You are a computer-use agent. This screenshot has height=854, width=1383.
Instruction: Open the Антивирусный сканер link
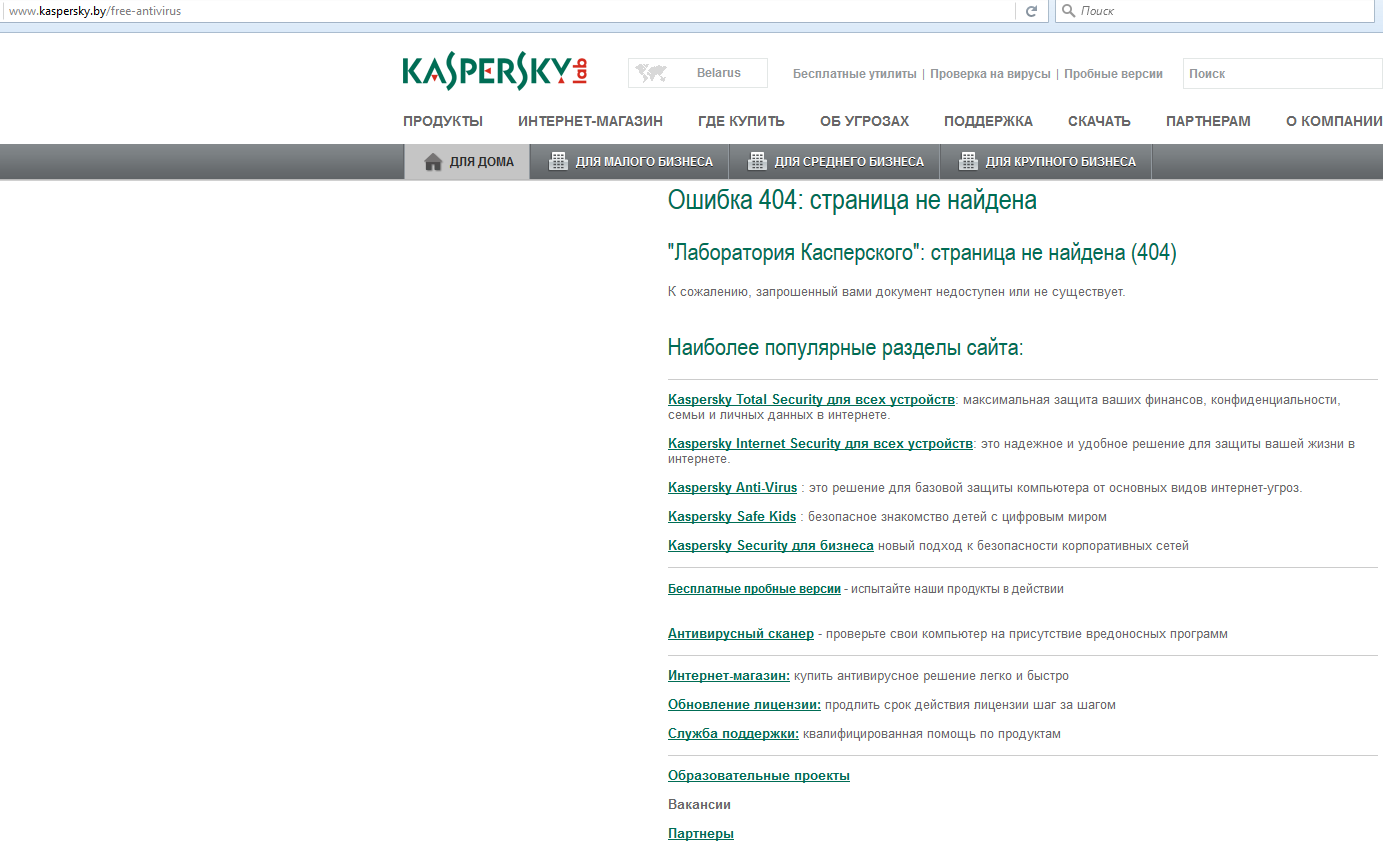click(x=741, y=634)
